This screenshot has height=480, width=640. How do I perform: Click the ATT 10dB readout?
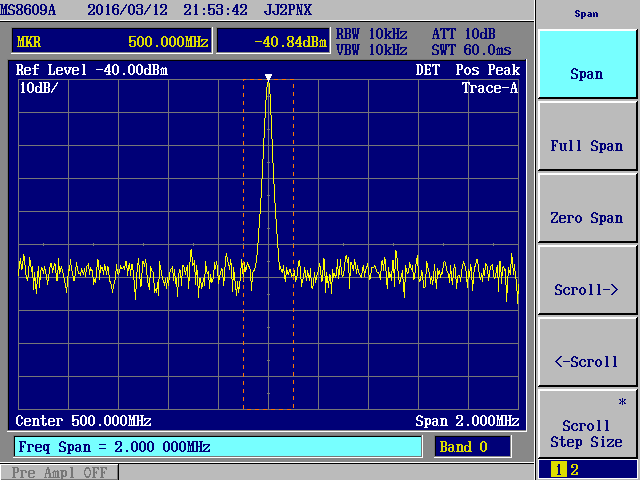pos(464,34)
